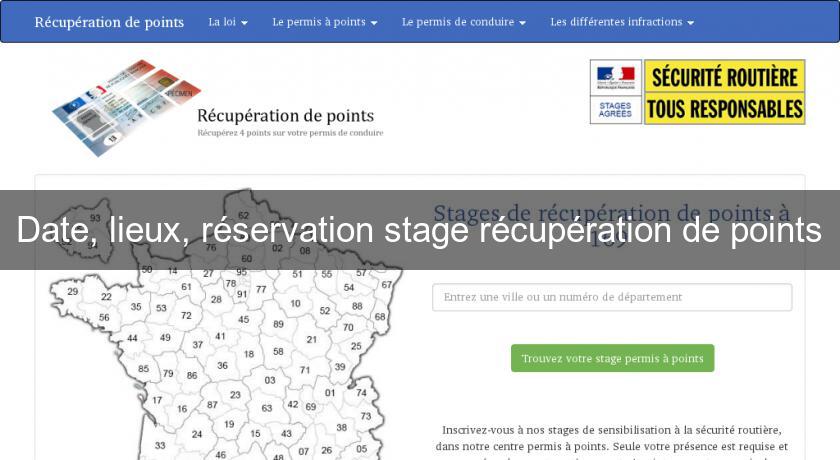Select department 52 on the map
This screenshot has width=840, height=460.
(325, 311)
